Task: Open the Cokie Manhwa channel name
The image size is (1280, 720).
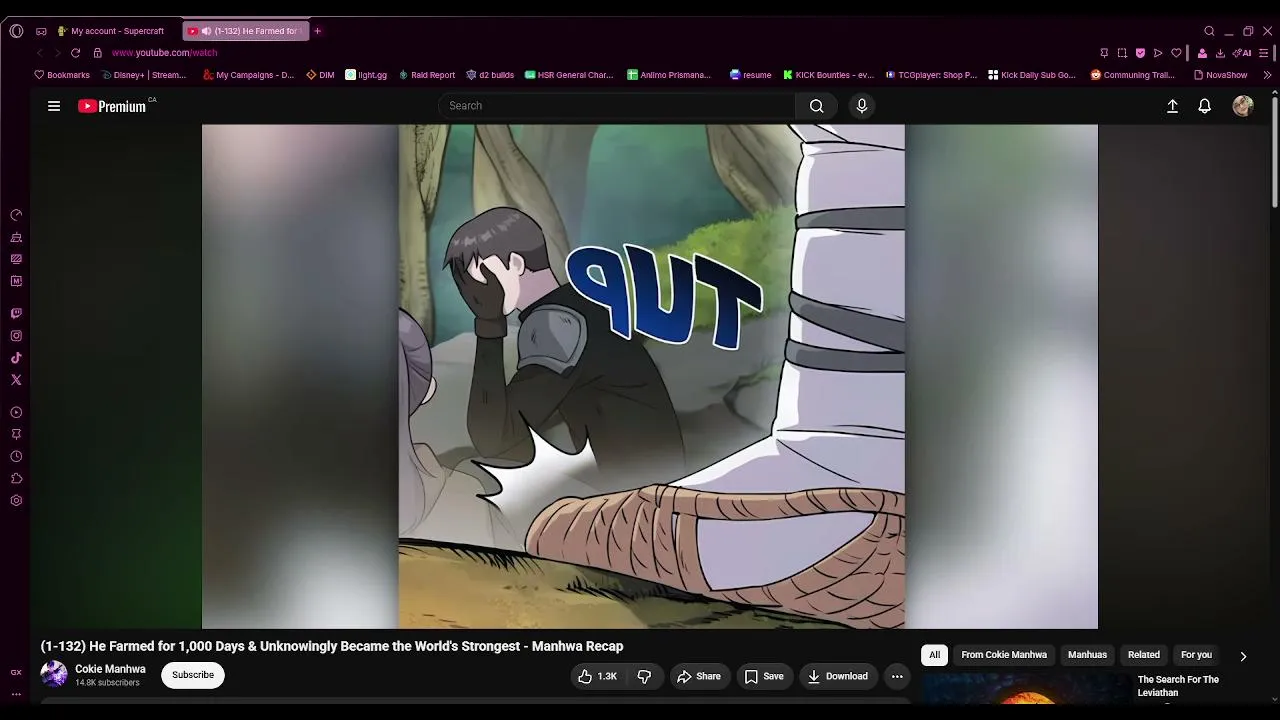Action: pos(110,669)
